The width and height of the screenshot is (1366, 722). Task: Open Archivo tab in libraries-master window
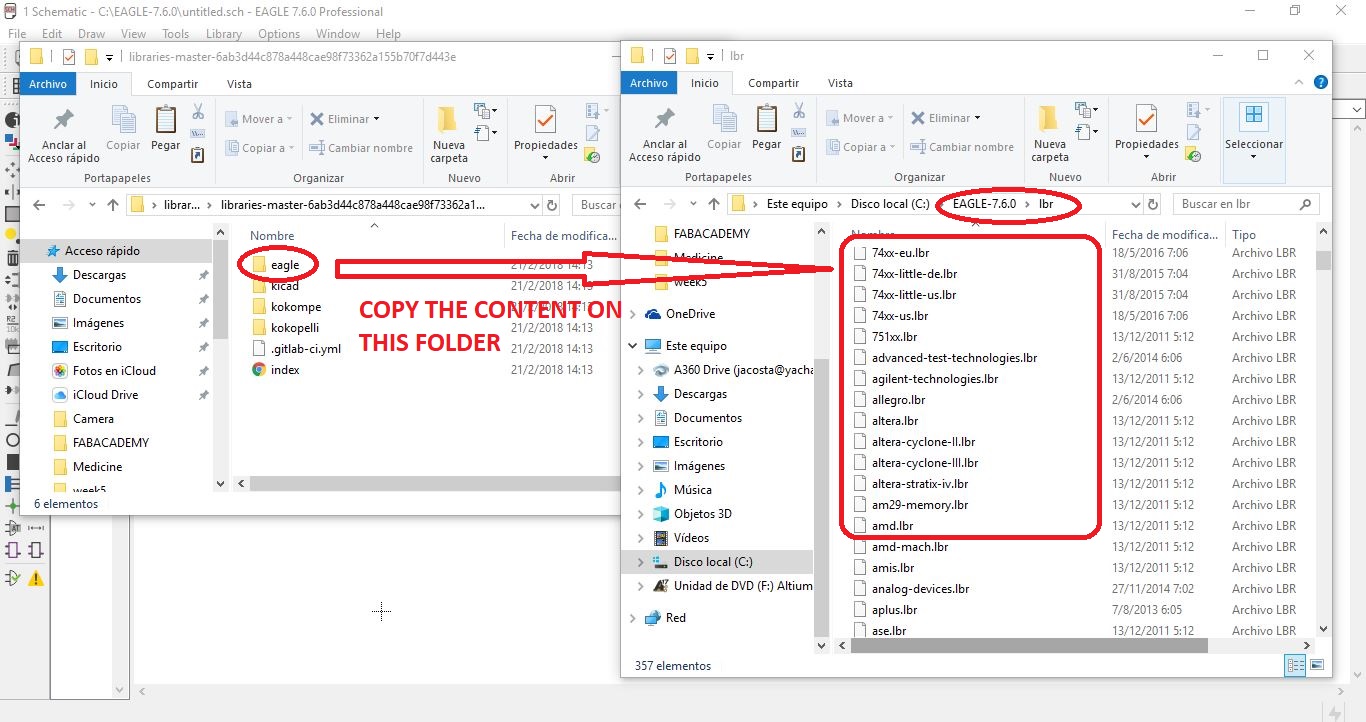[x=47, y=84]
